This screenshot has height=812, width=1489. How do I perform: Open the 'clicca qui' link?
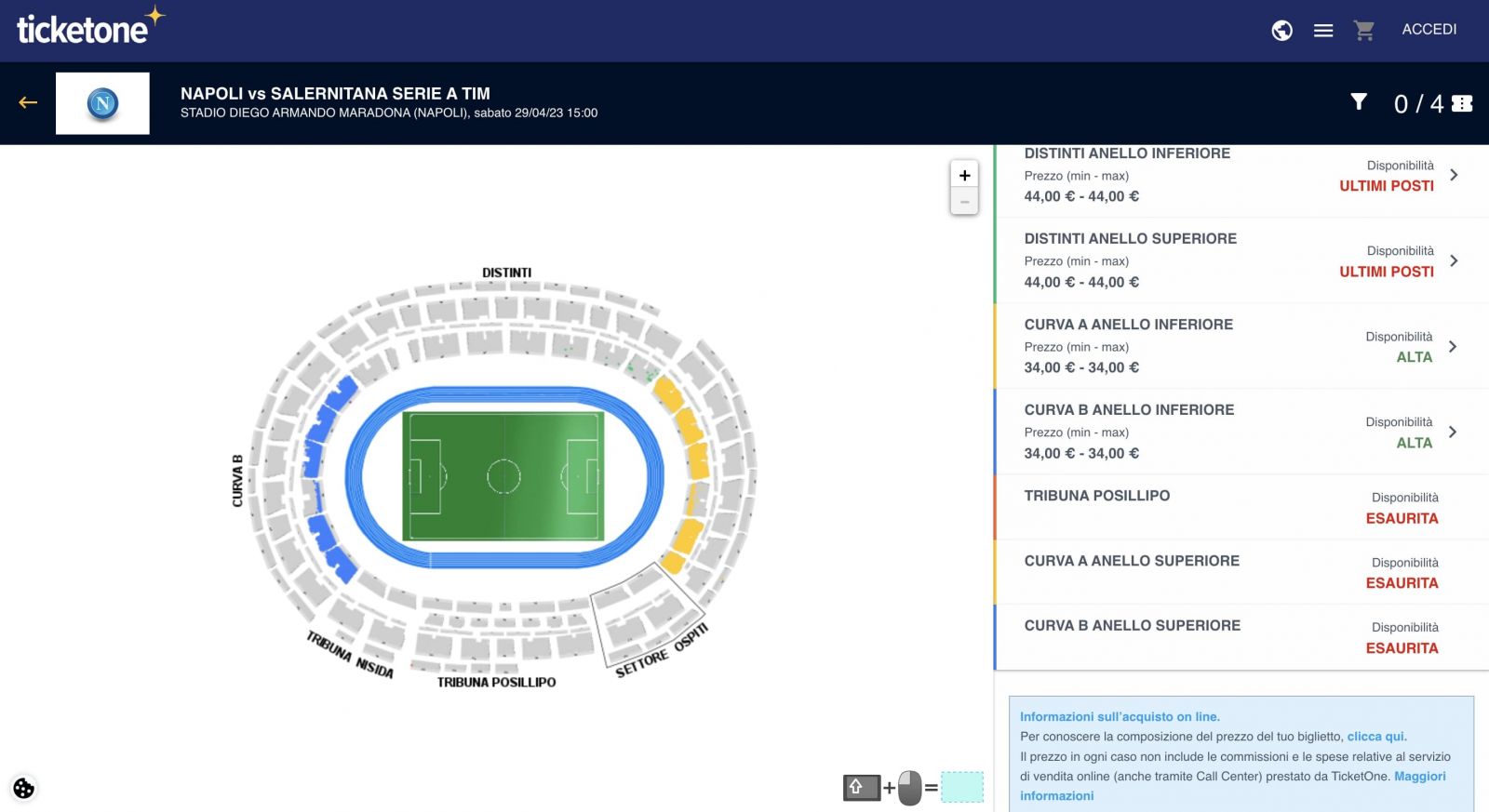point(1376,737)
